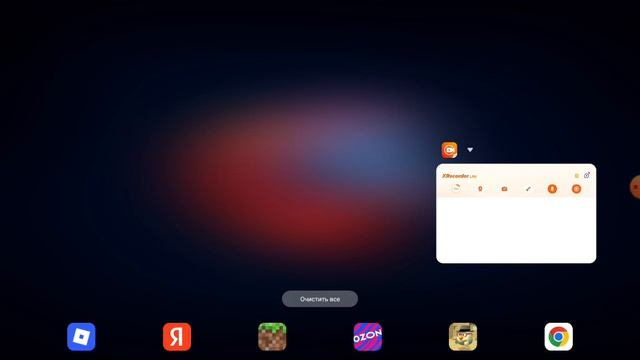Image resolution: width=640 pixels, height=360 pixels.
Task: Launch the Yandex app in the dock
Action: click(x=177, y=337)
